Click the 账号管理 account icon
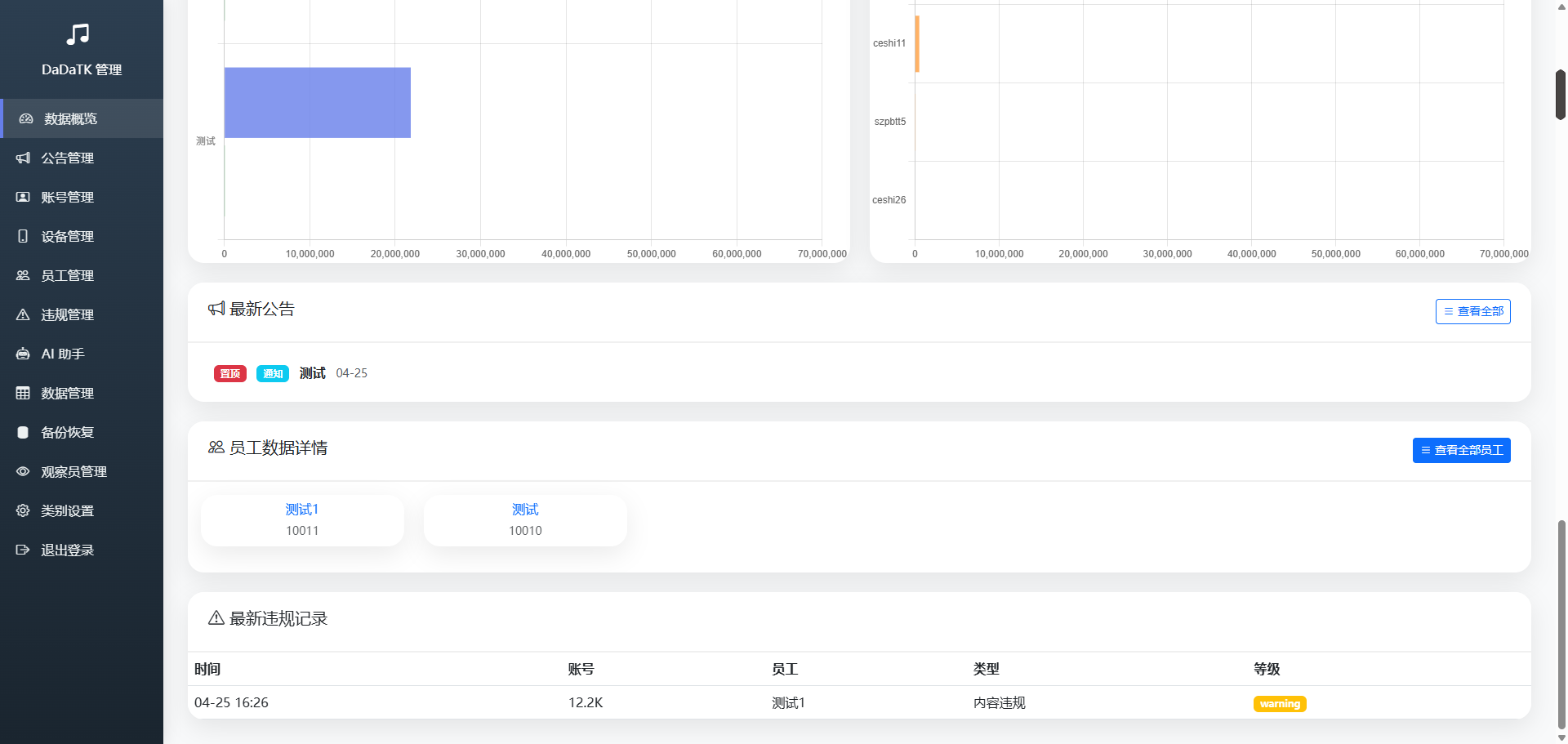 point(23,198)
